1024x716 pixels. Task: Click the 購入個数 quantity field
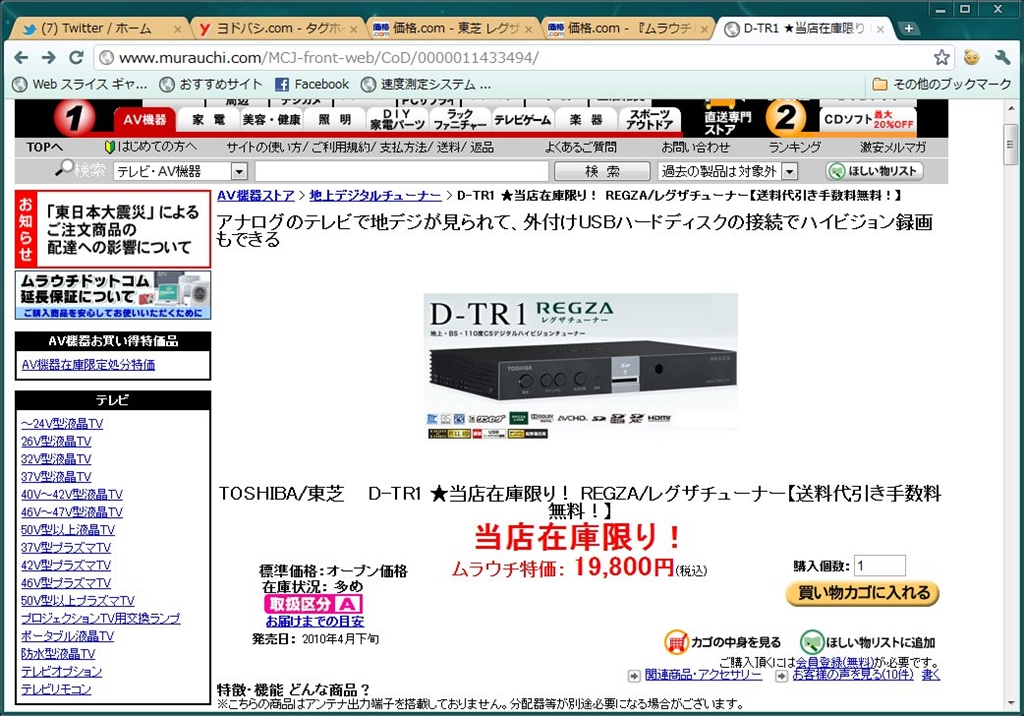point(879,565)
